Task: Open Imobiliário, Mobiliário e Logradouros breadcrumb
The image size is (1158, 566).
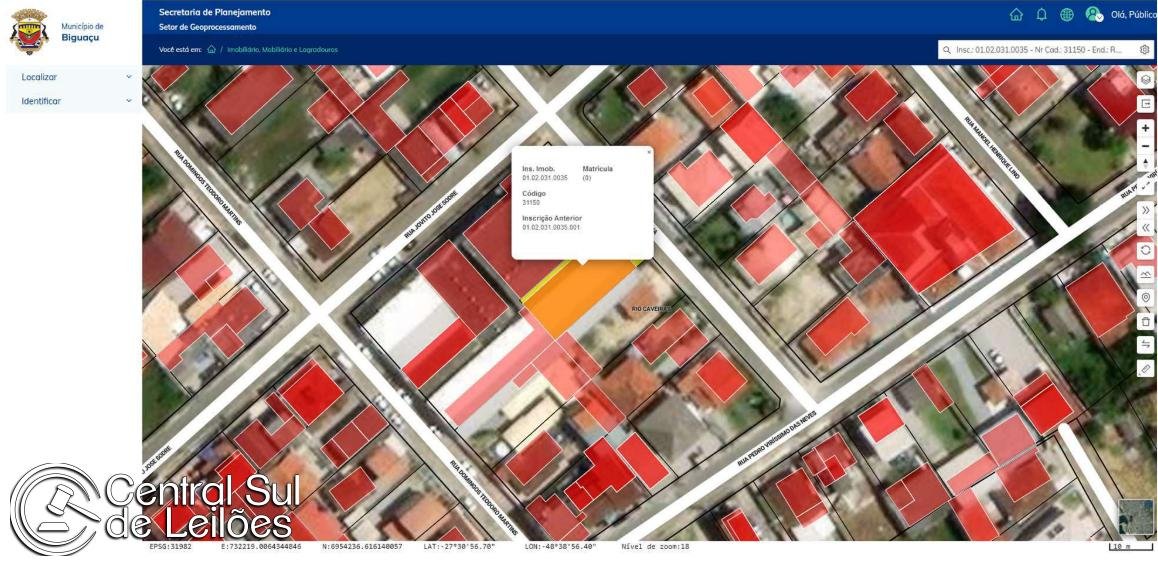Action: [x=282, y=49]
